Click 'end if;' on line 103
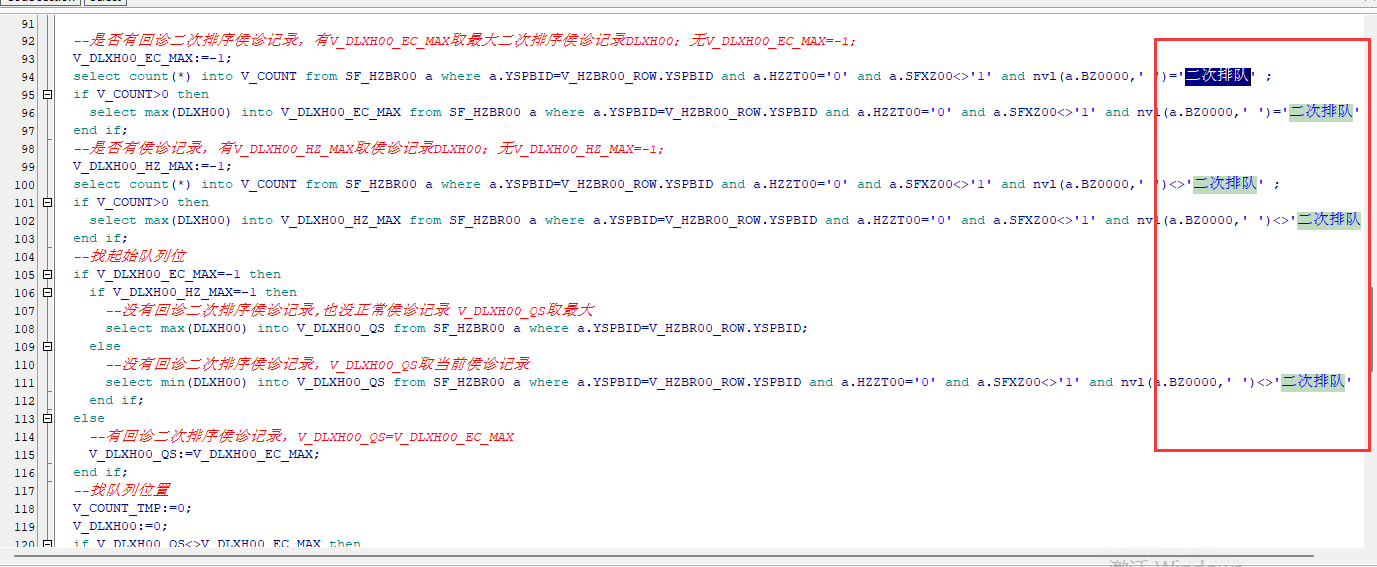Image resolution: width=1377 pixels, height=567 pixels. [101, 238]
